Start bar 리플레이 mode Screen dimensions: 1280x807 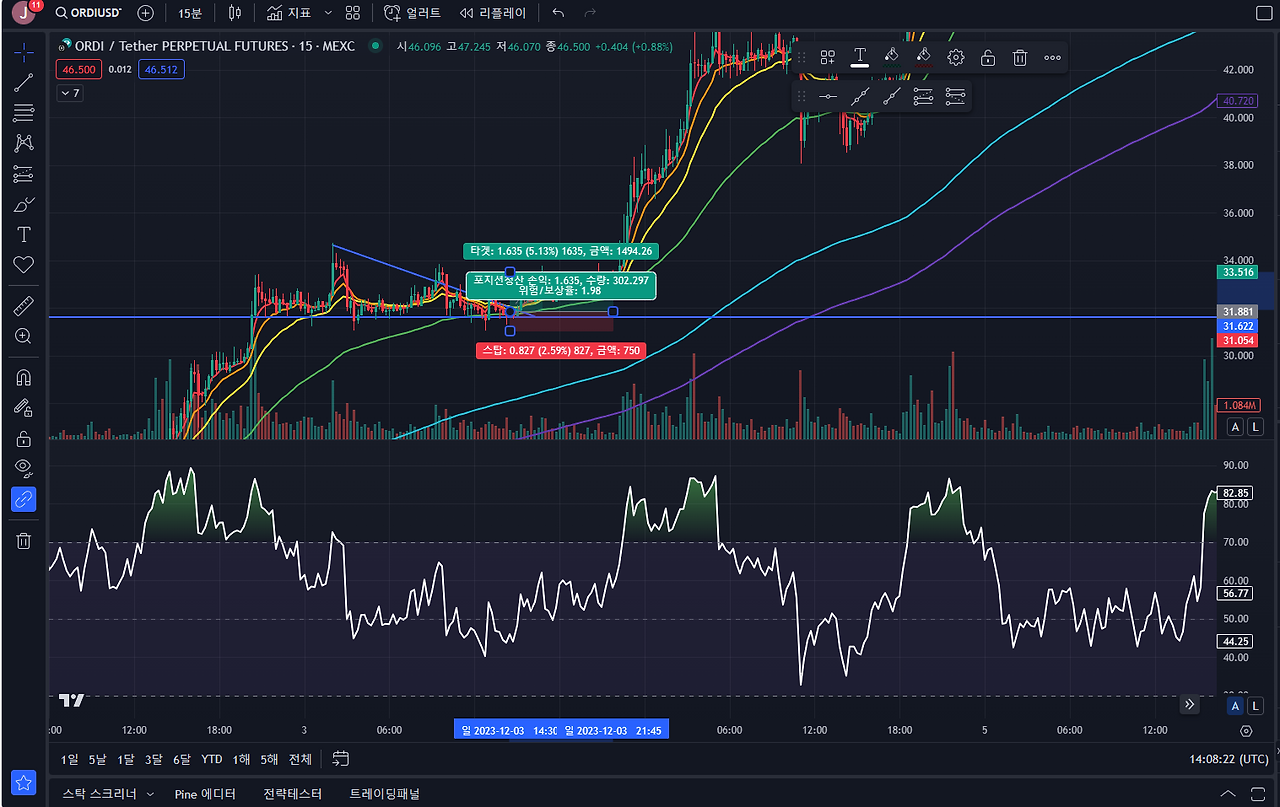pyautogui.click(x=492, y=13)
